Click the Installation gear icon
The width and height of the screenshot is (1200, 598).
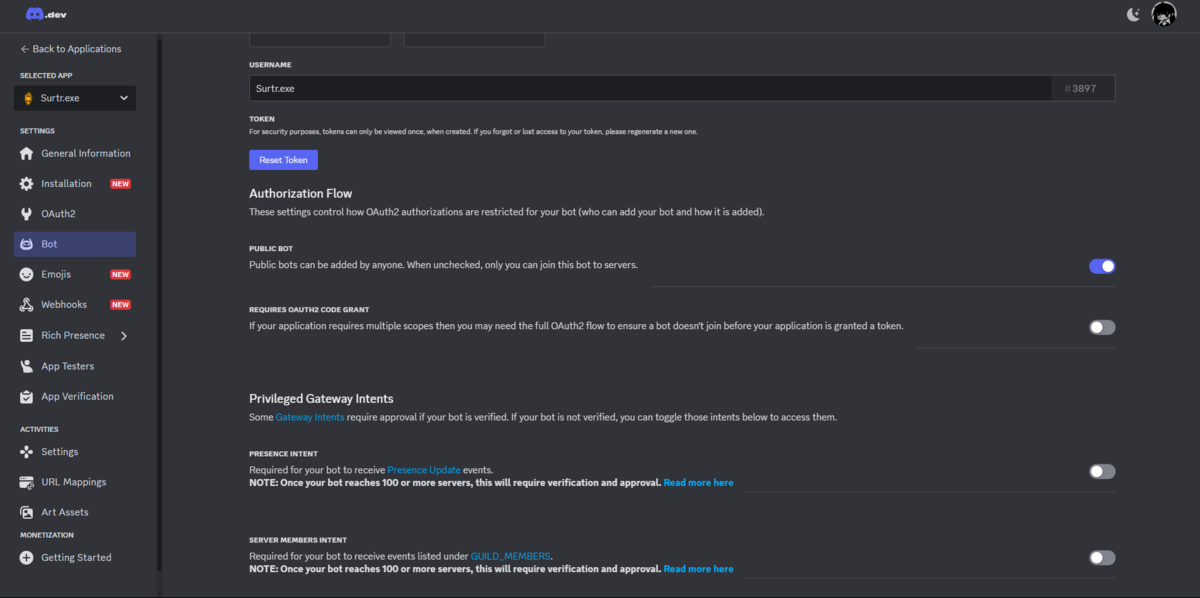pyautogui.click(x=27, y=184)
